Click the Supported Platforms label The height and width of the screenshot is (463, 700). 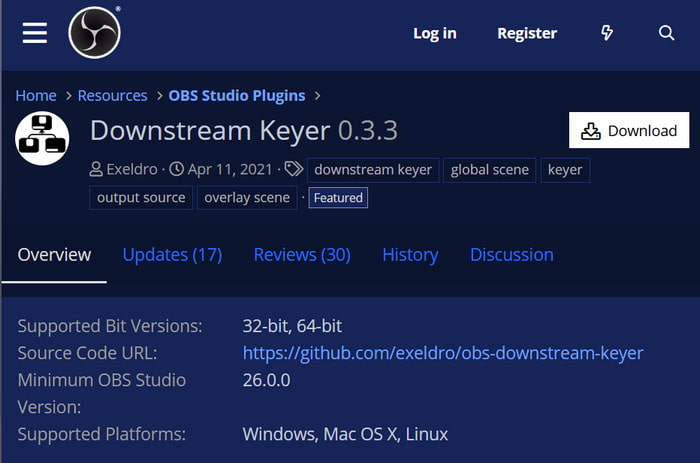click(102, 434)
